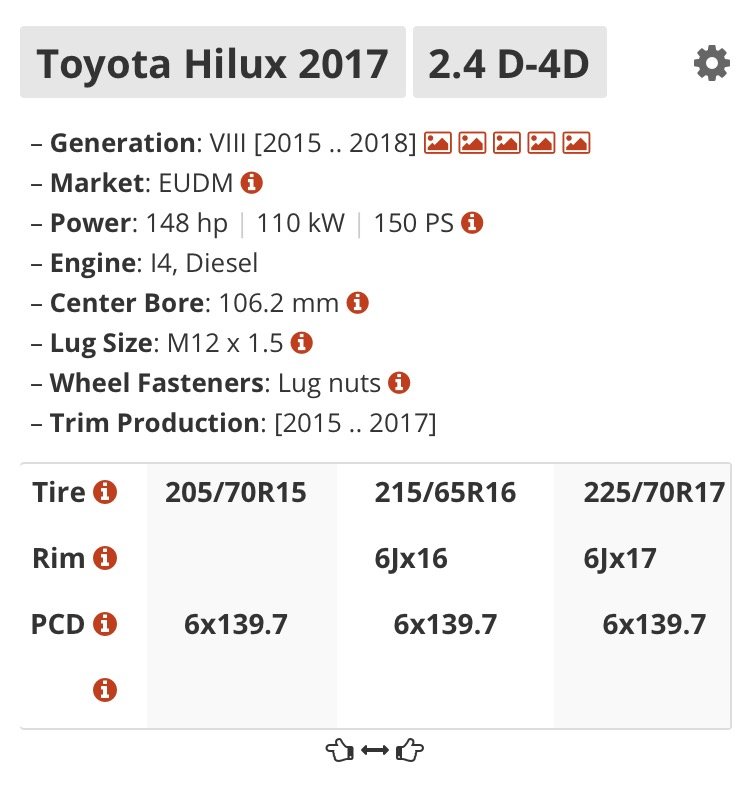Show info for Center Bore
750x788 pixels.
pyautogui.click(x=357, y=303)
